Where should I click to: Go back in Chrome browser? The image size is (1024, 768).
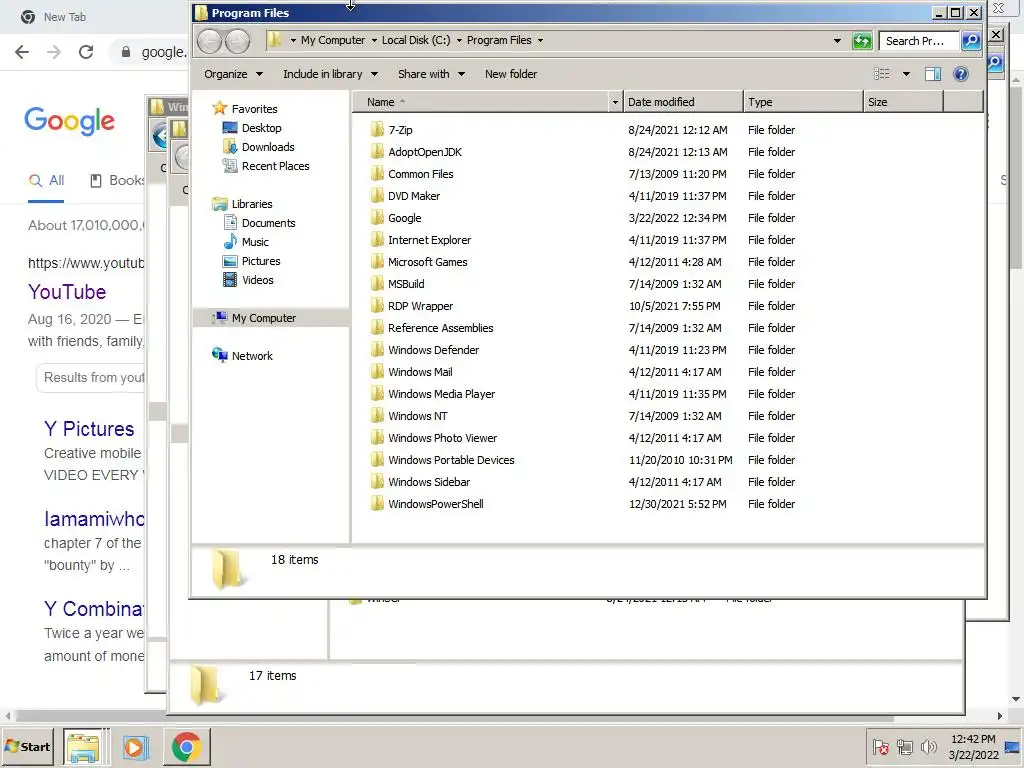[x=22, y=52]
